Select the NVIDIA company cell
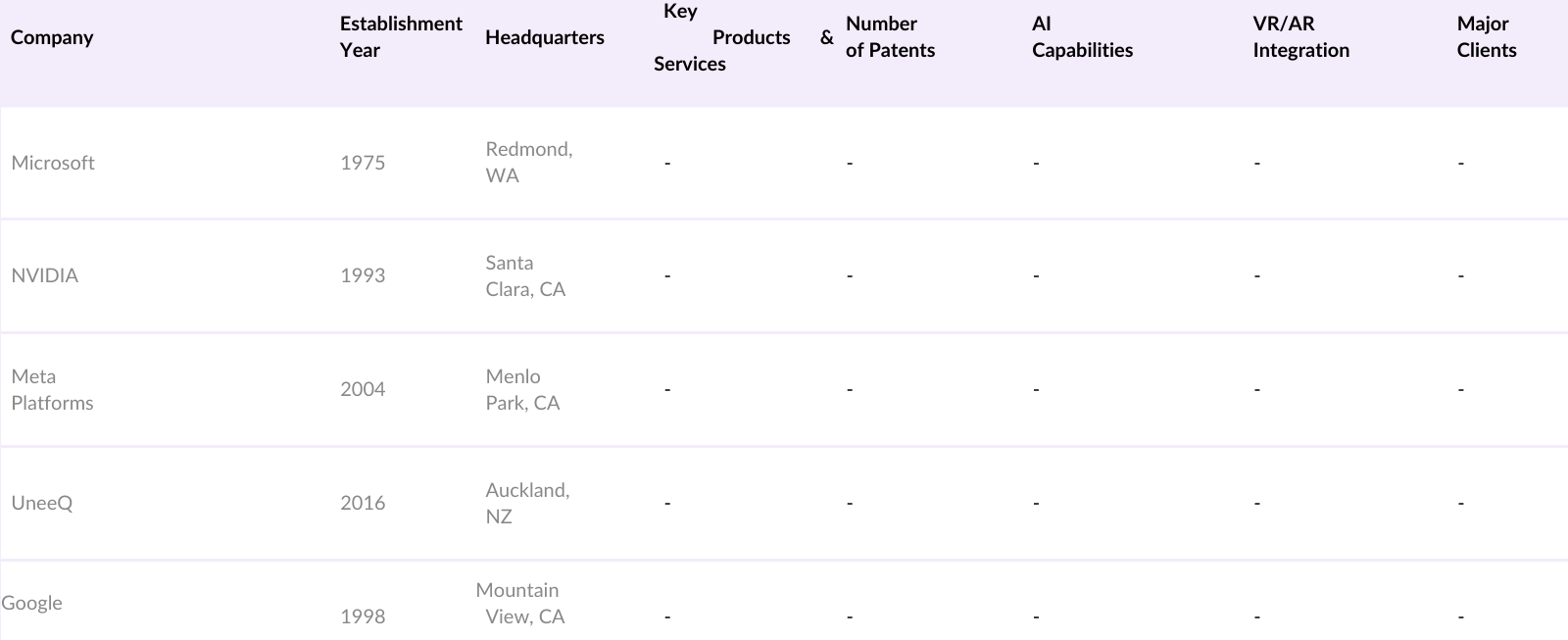 click(45, 275)
